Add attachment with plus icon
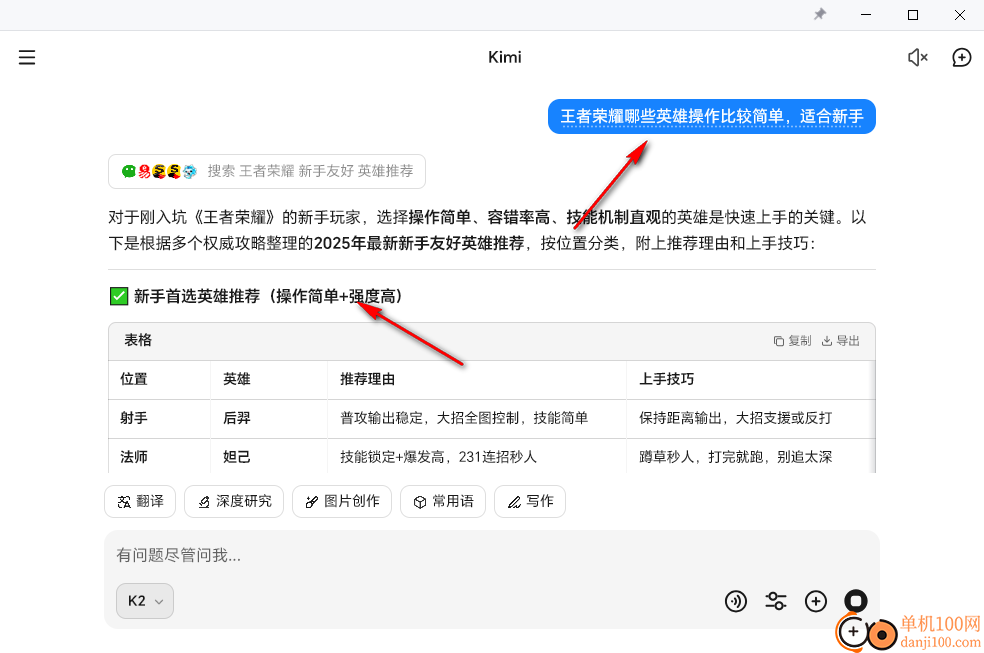Screen dimensions: 984x653 (x=816, y=601)
